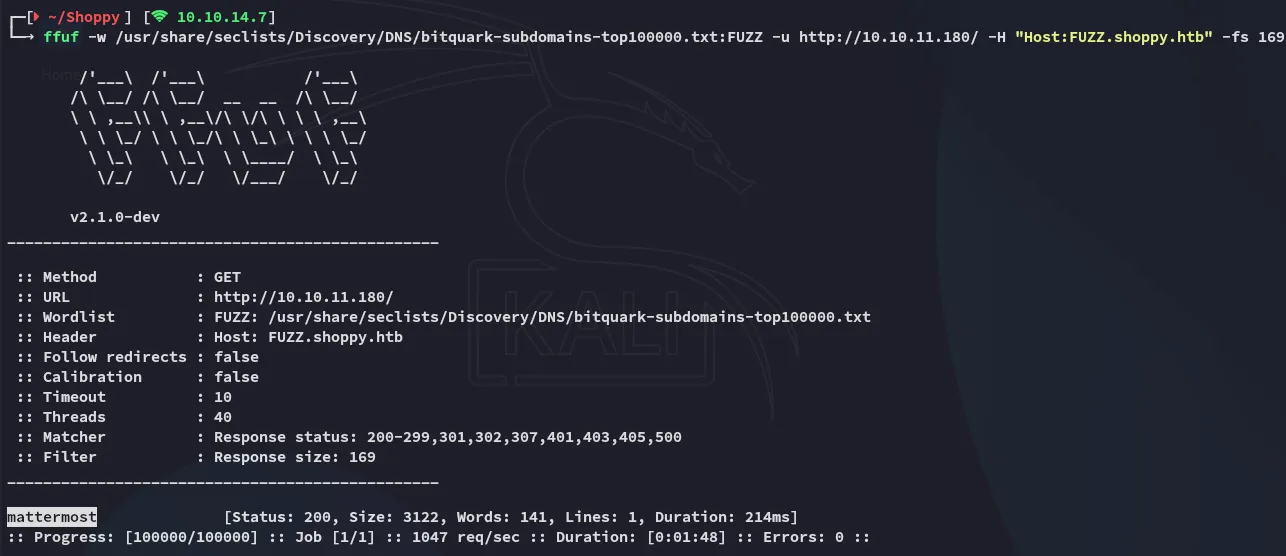Click the Threads value 40
The width and height of the screenshot is (1286, 556).
223,417
